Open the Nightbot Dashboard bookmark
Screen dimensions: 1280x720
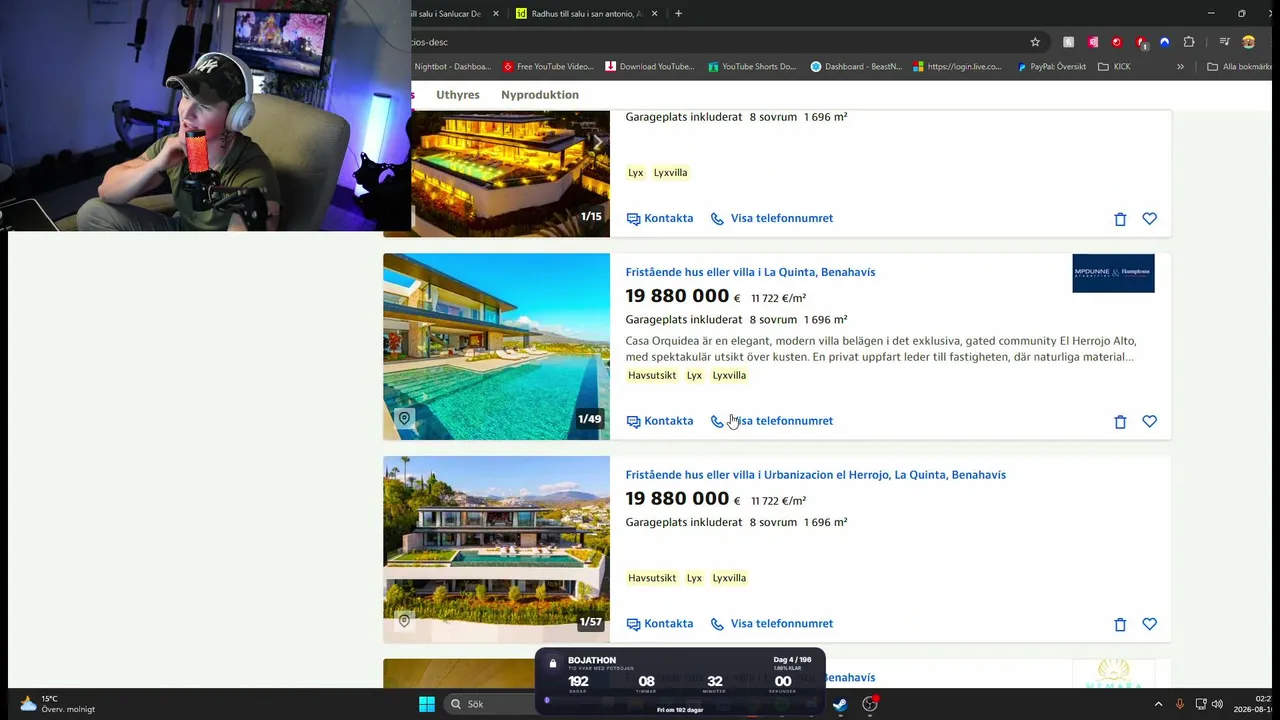tap(452, 67)
